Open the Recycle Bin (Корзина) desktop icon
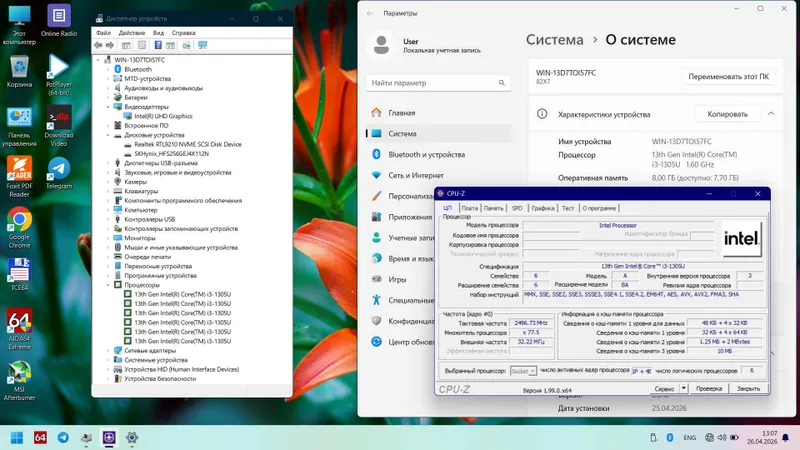The height and width of the screenshot is (450, 800). point(19,71)
